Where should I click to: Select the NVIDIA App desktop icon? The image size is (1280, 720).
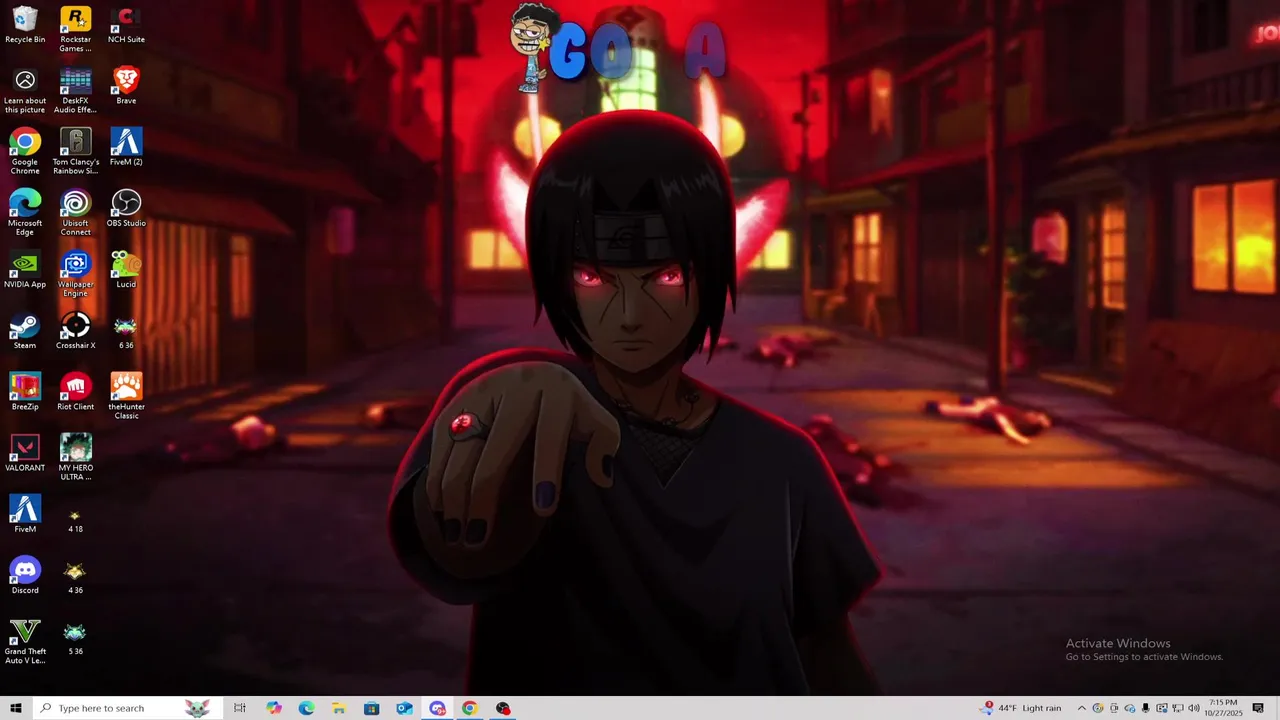[x=25, y=269]
